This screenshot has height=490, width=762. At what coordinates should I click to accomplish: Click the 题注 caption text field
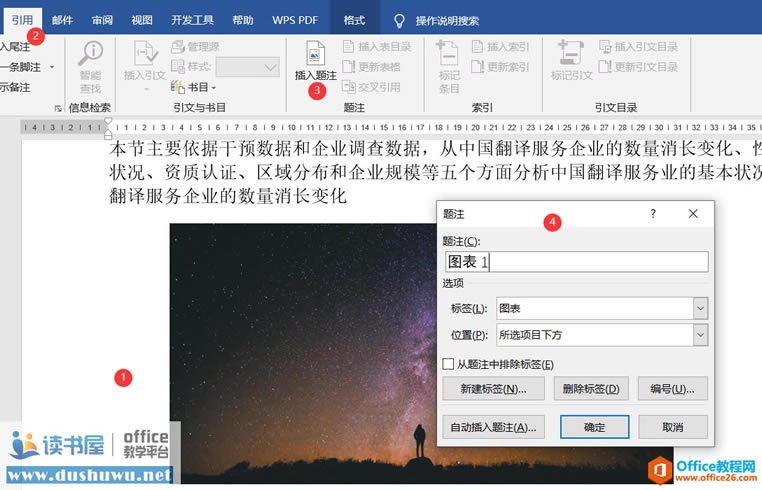(576, 262)
